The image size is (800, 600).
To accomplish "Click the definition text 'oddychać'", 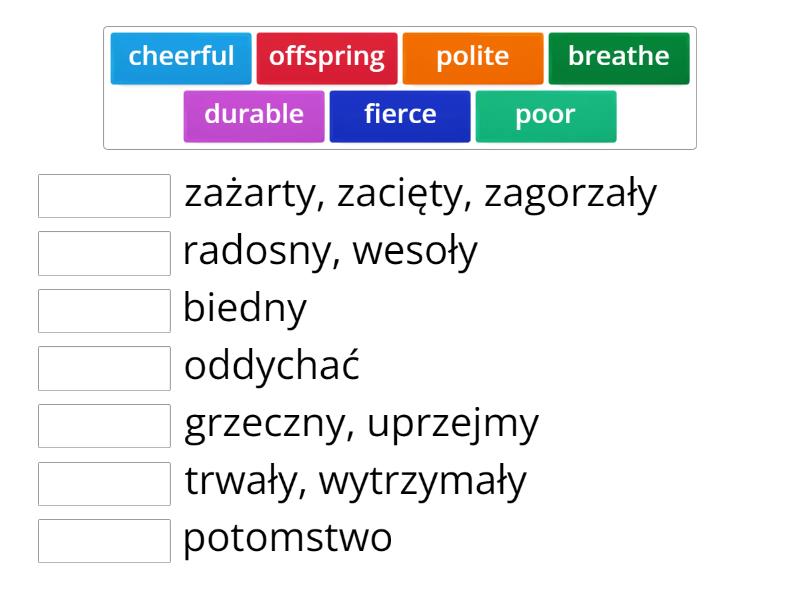I will tap(272, 367).
